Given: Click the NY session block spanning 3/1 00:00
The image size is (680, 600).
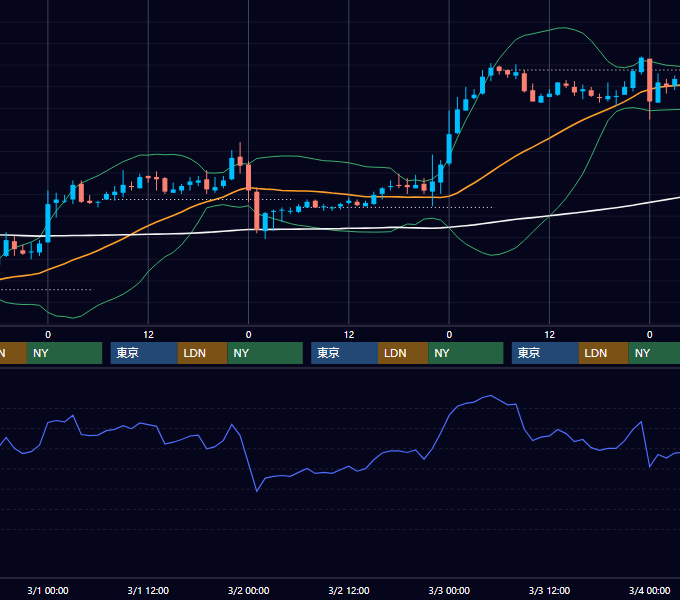Looking at the screenshot, I should [x=64, y=353].
